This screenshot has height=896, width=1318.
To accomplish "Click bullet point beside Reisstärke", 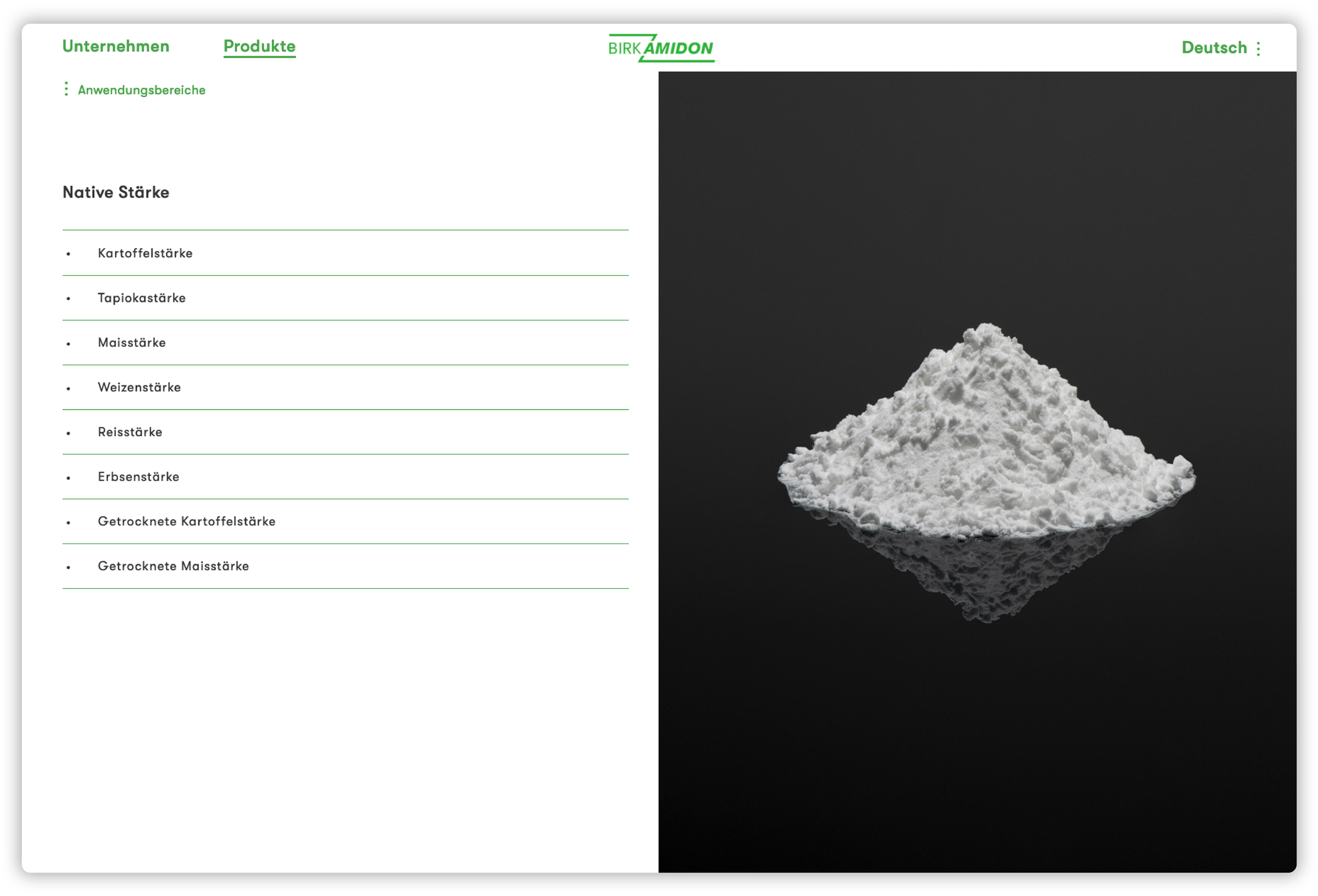I will tap(68, 433).
